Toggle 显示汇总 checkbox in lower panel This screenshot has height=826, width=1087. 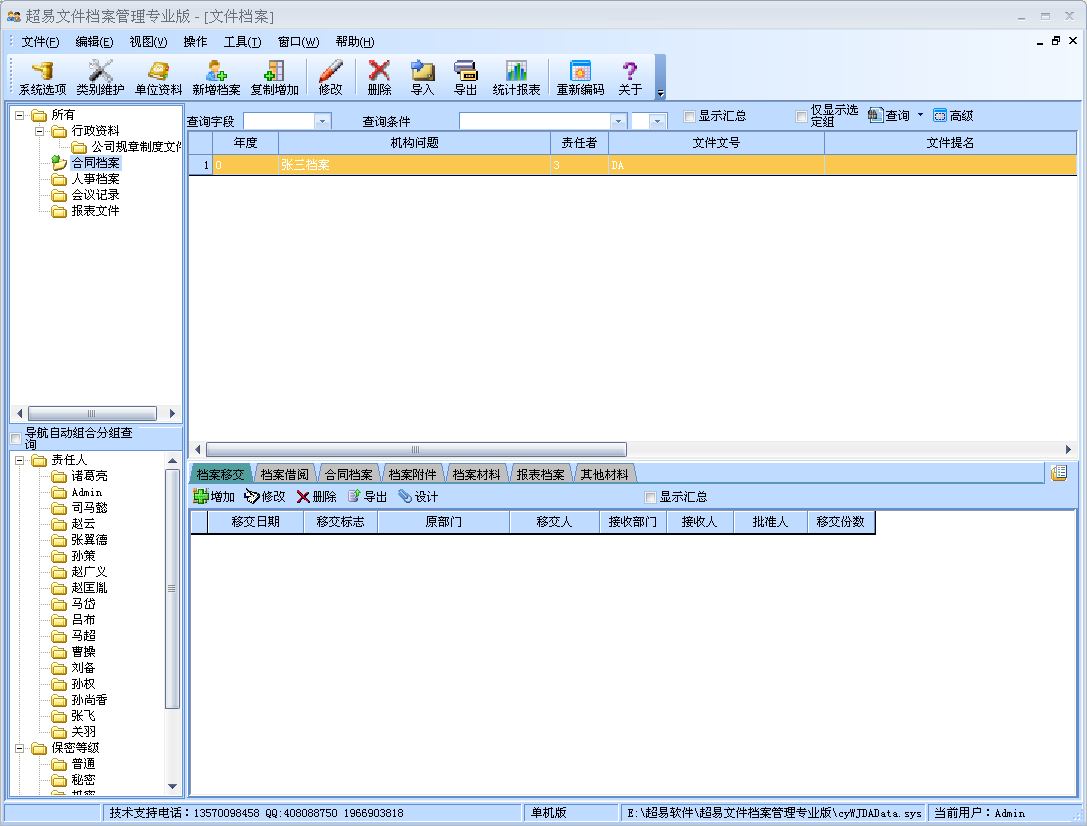(x=650, y=498)
